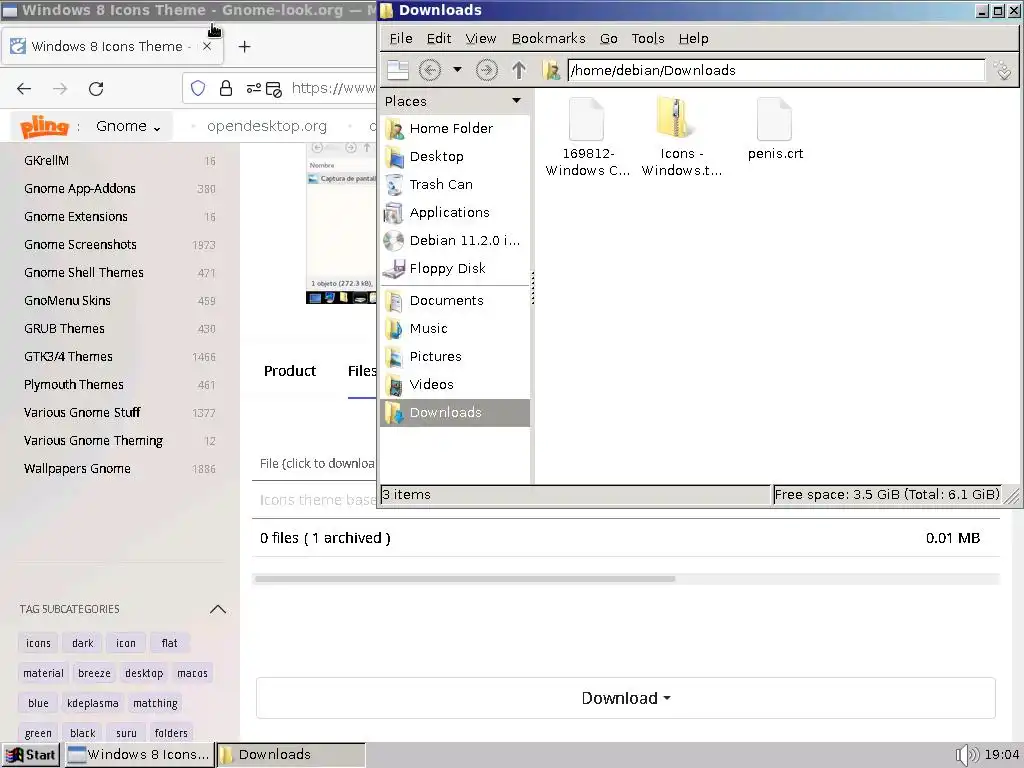Image resolution: width=1024 pixels, height=768 pixels.
Task: Collapse the Tag Subcategories section
Action: click(x=217, y=609)
